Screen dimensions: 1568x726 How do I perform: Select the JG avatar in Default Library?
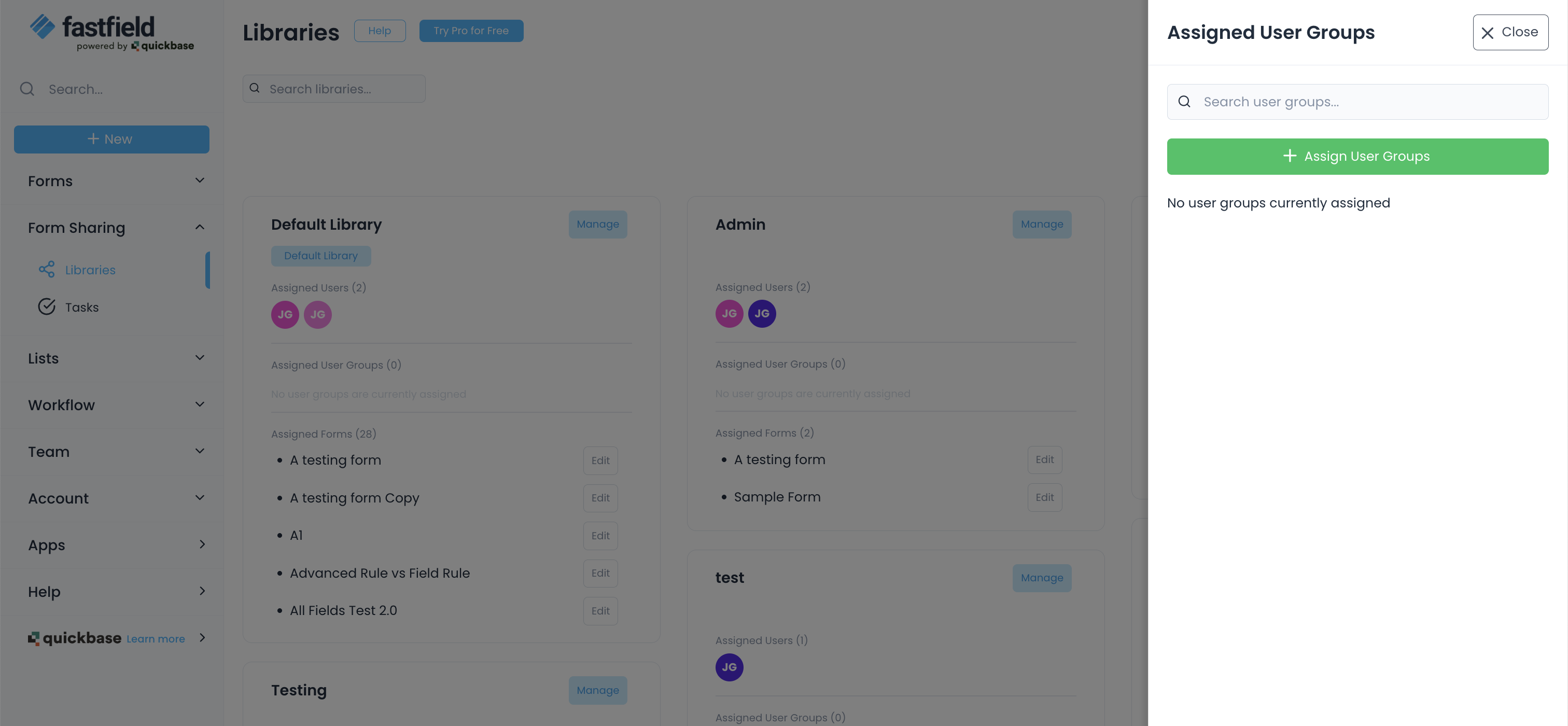(284, 315)
